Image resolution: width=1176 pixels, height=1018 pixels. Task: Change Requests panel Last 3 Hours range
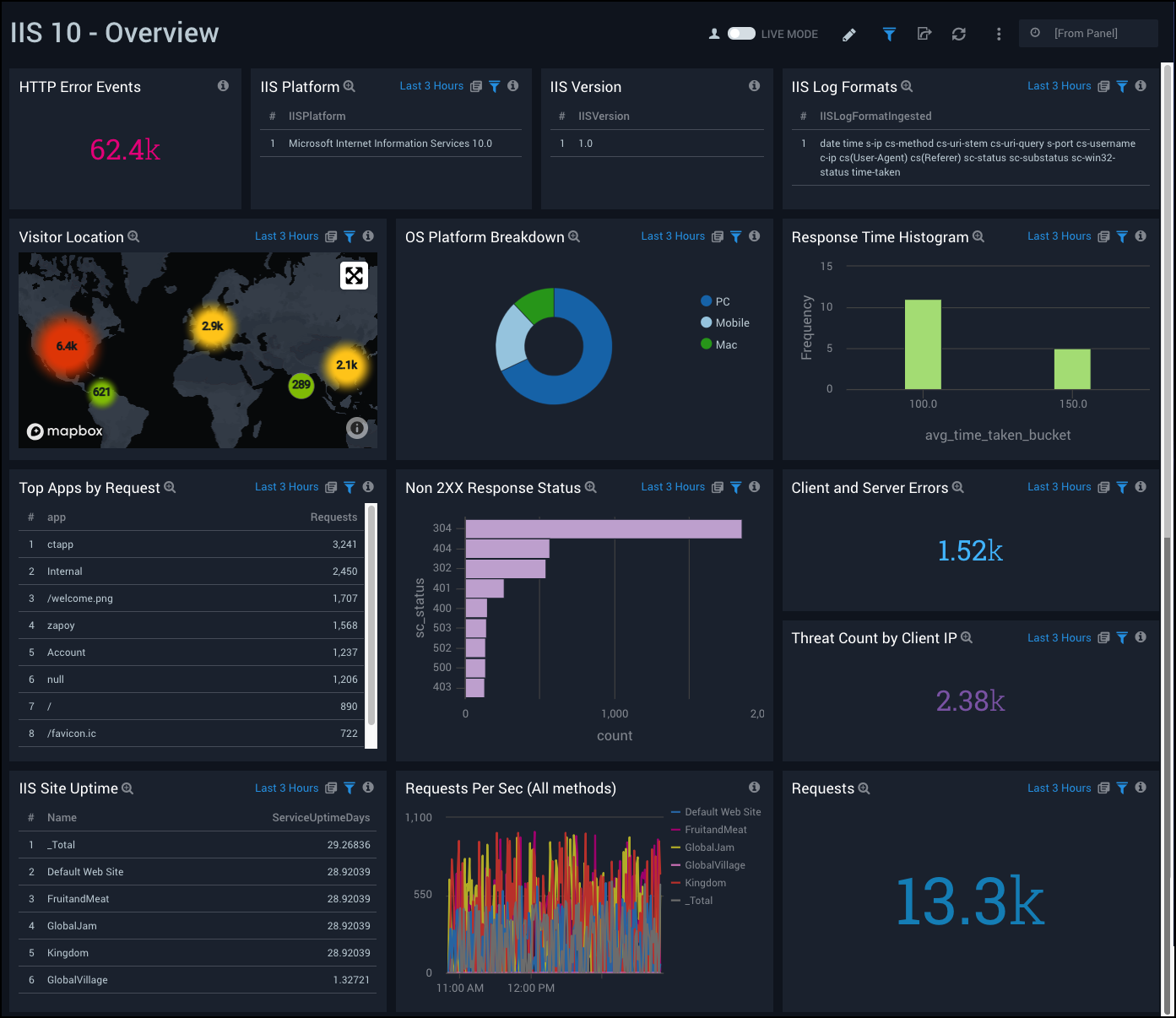[1059, 788]
